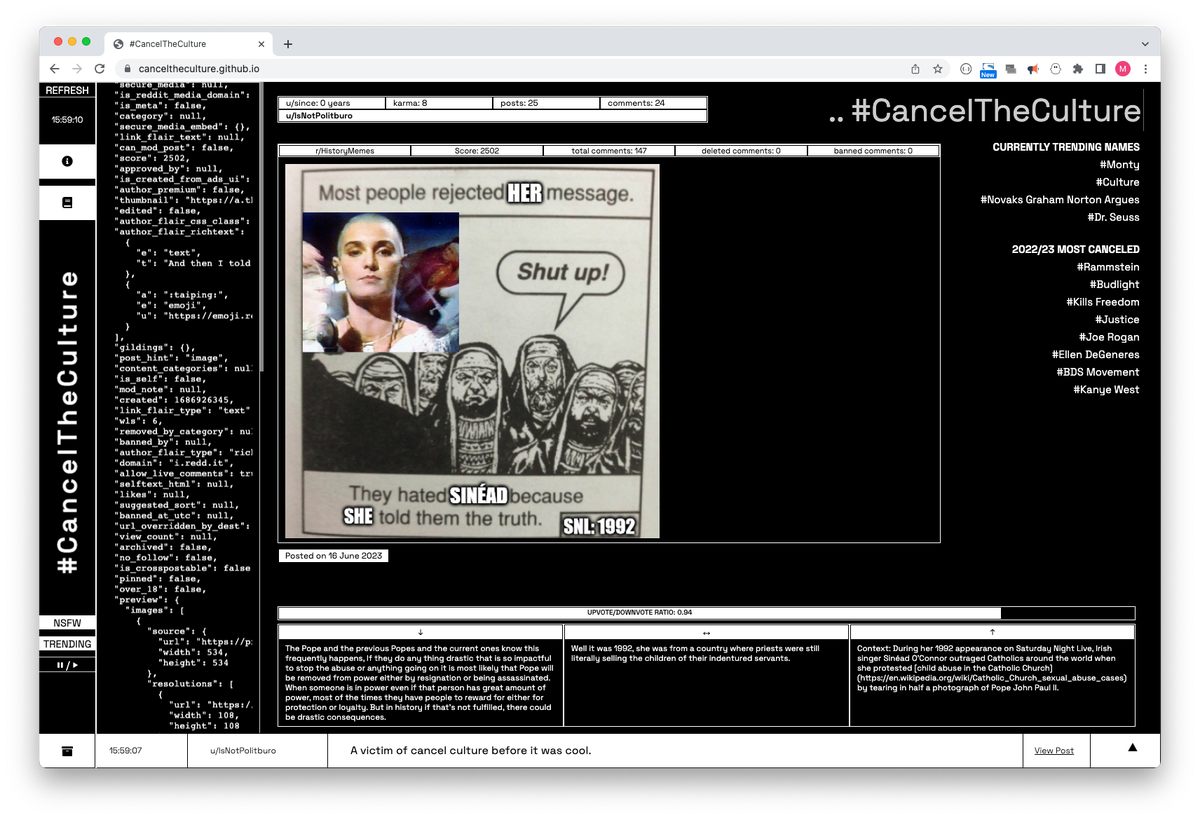The width and height of the screenshot is (1200, 820).
Task: Click 'total comments: 147' cell
Action: pos(608,151)
